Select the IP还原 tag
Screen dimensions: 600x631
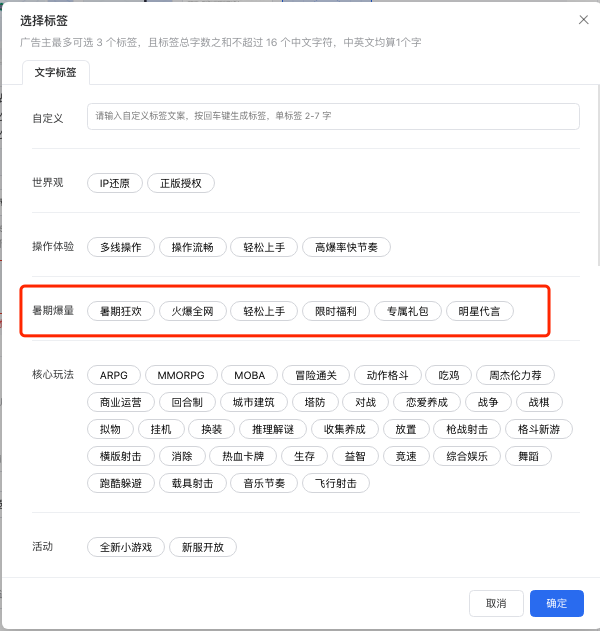[115, 183]
